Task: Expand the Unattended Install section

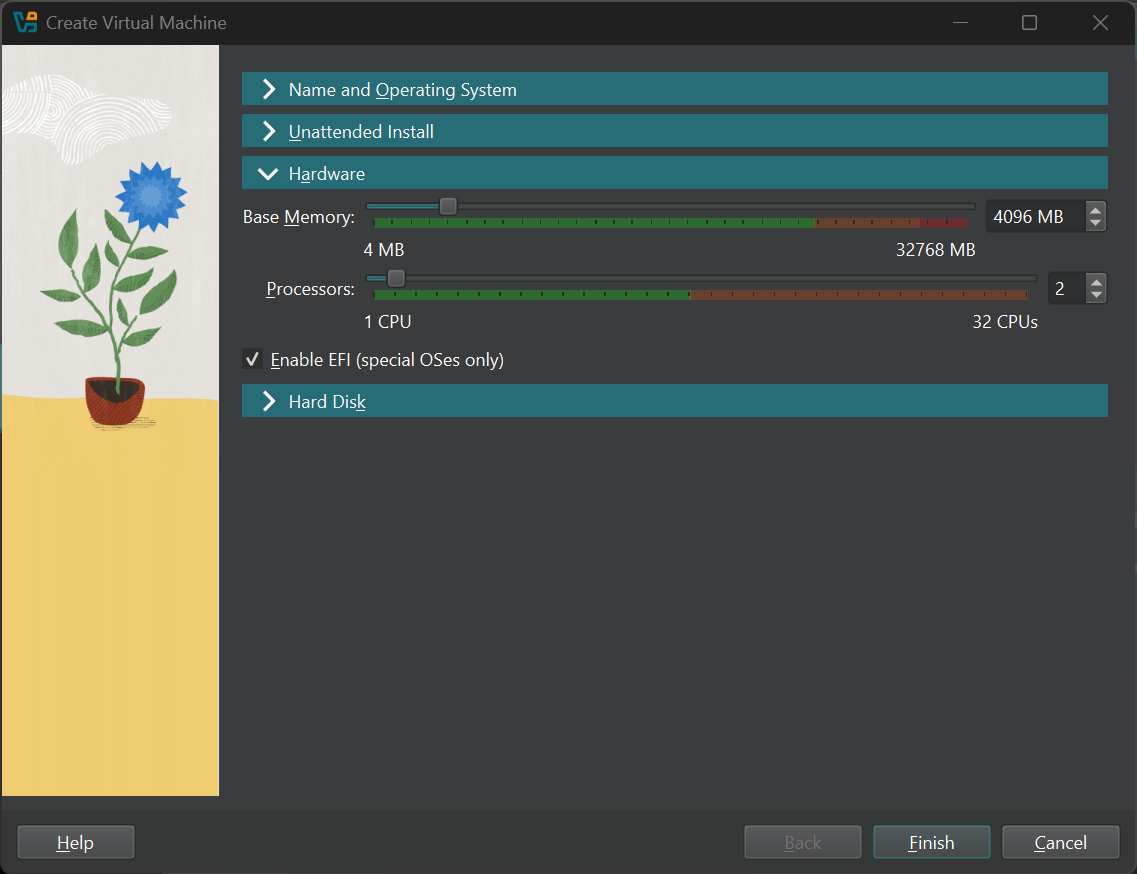Action: click(x=674, y=131)
